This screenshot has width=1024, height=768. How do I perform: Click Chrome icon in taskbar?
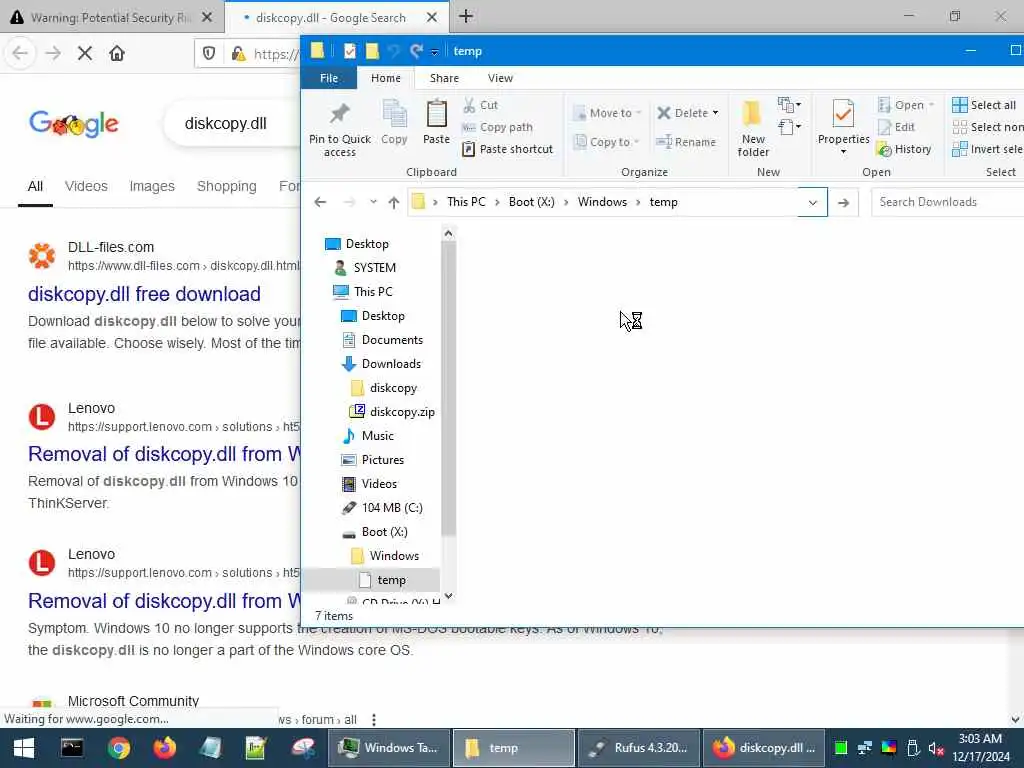tap(118, 748)
